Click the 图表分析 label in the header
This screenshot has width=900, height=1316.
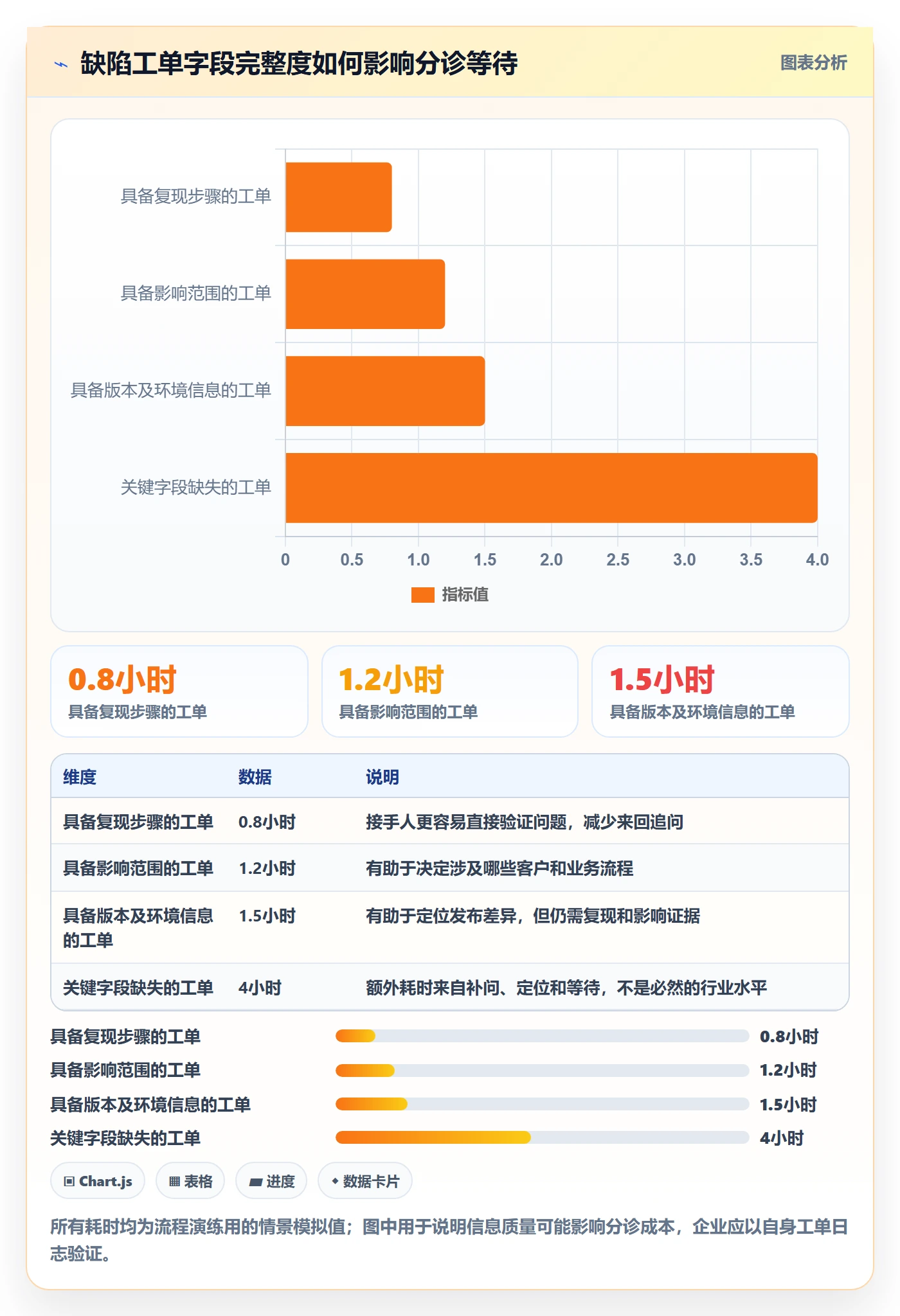[813, 63]
